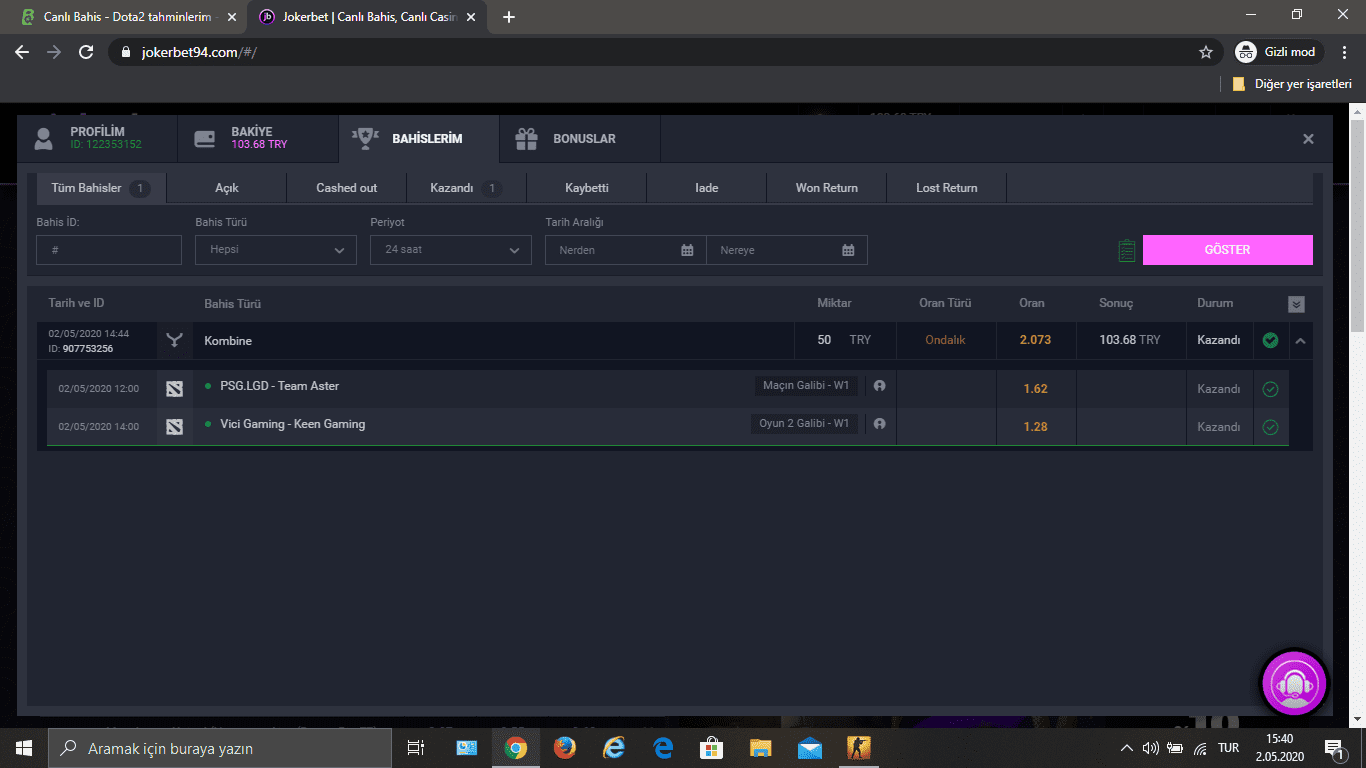This screenshot has height=768, width=1366.
Task: Select the PSG.LGD - Team Aster match text
Action: click(279, 386)
